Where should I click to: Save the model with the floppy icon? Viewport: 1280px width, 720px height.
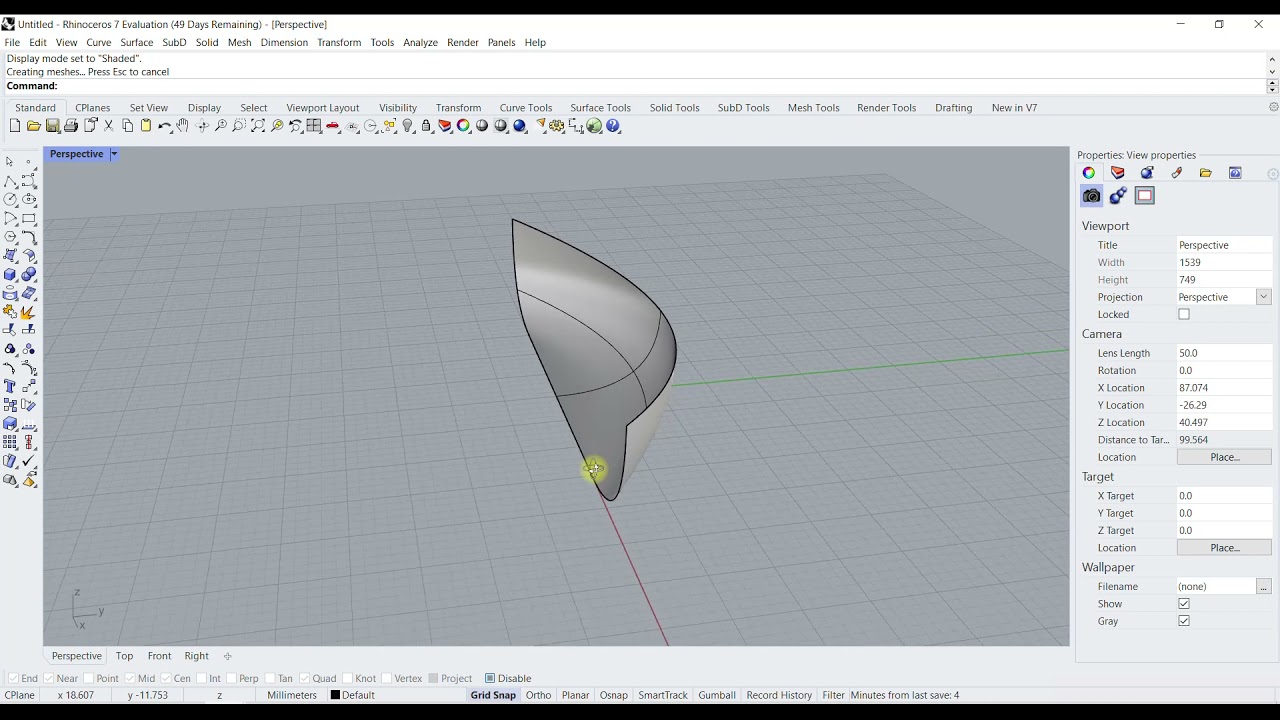click(52, 126)
